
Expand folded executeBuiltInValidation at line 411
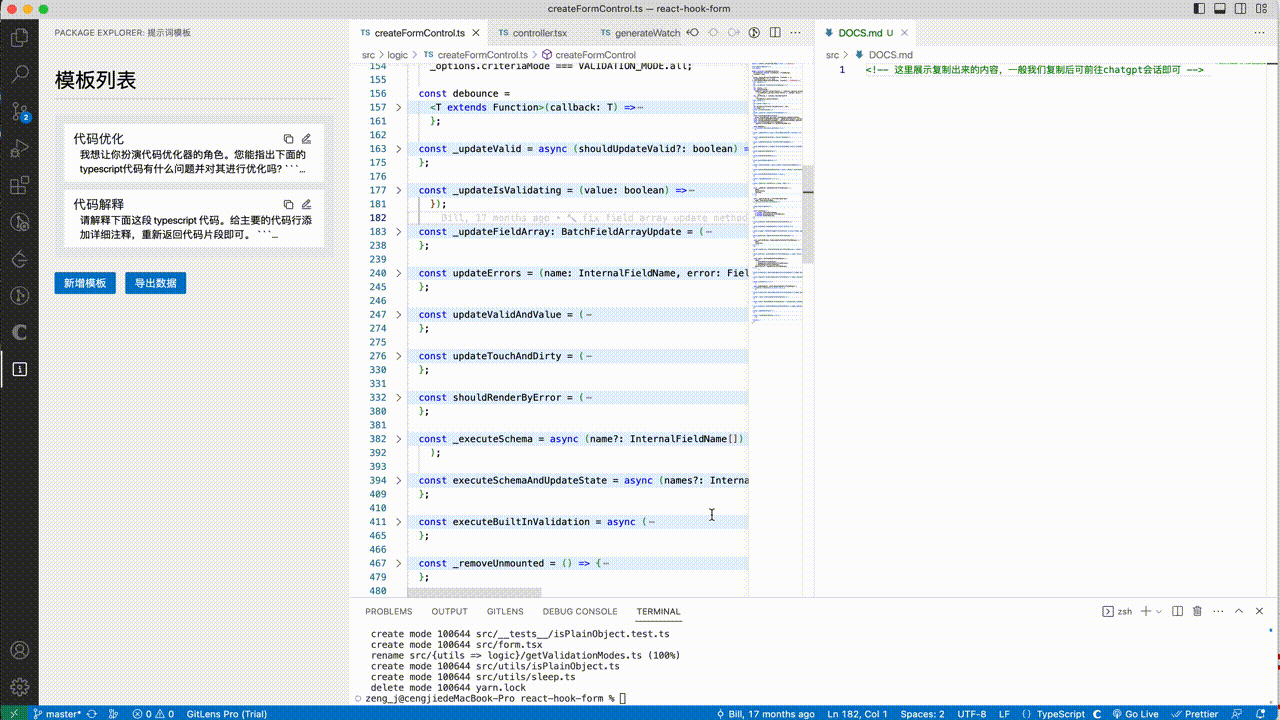coord(398,522)
